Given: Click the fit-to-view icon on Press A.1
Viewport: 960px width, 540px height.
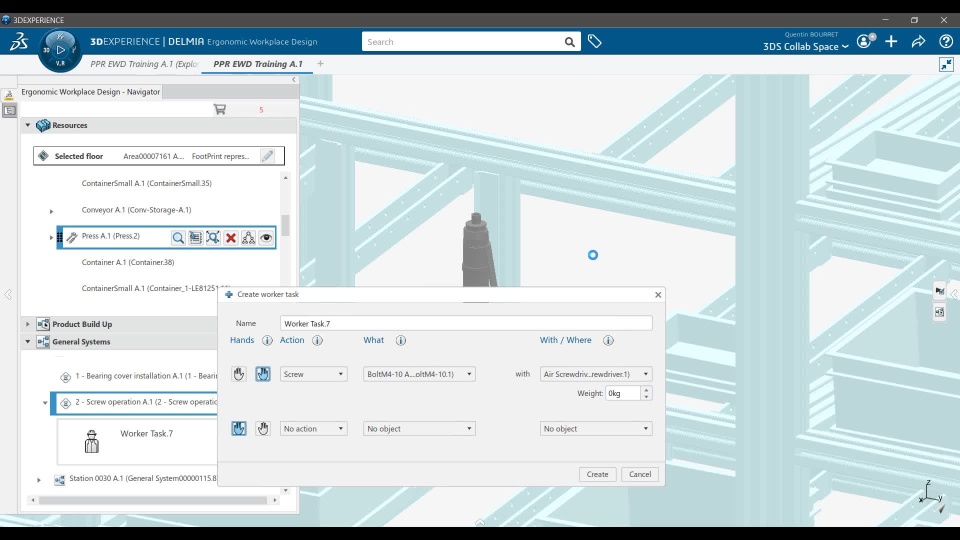Looking at the screenshot, I should click(213, 238).
